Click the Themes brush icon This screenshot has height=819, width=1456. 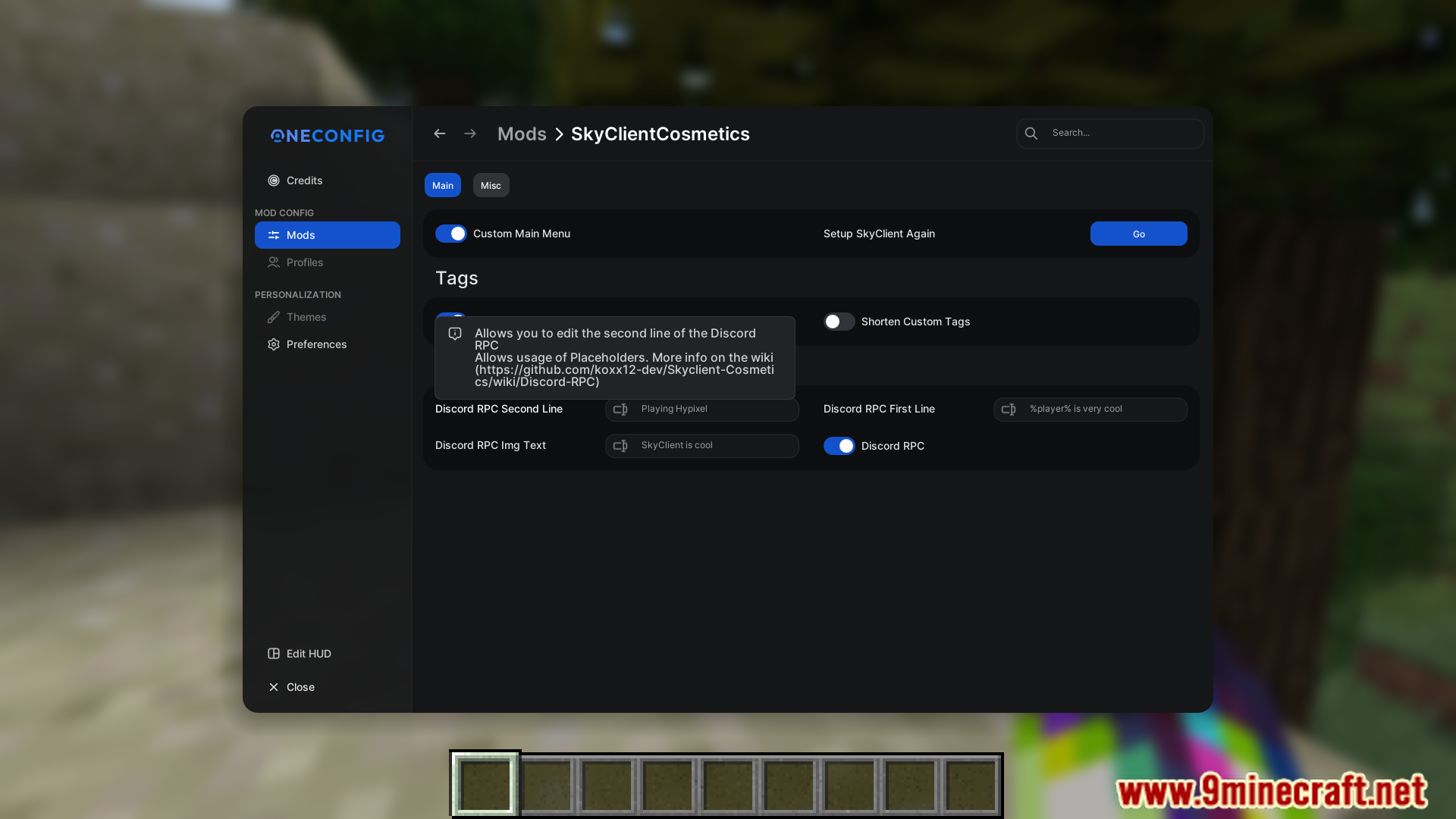pos(274,317)
